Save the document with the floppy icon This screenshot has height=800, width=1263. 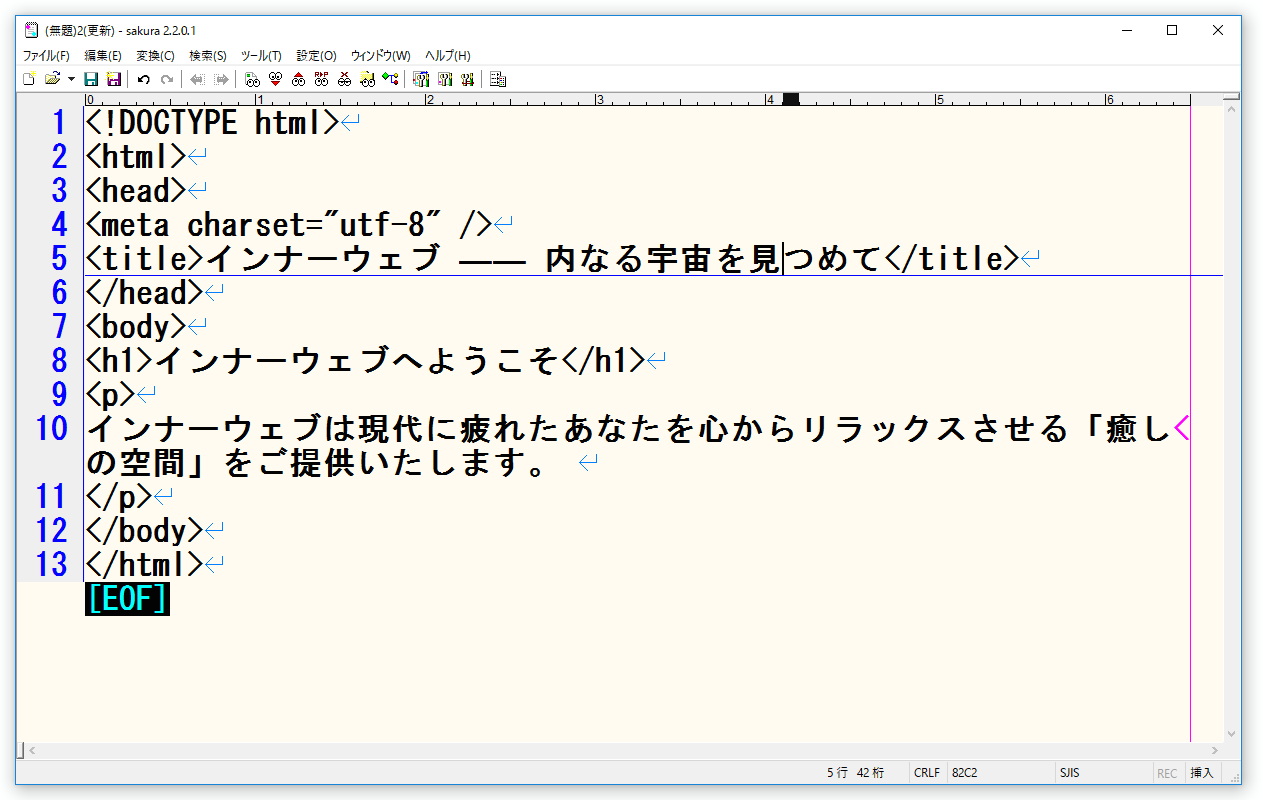coord(91,79)
